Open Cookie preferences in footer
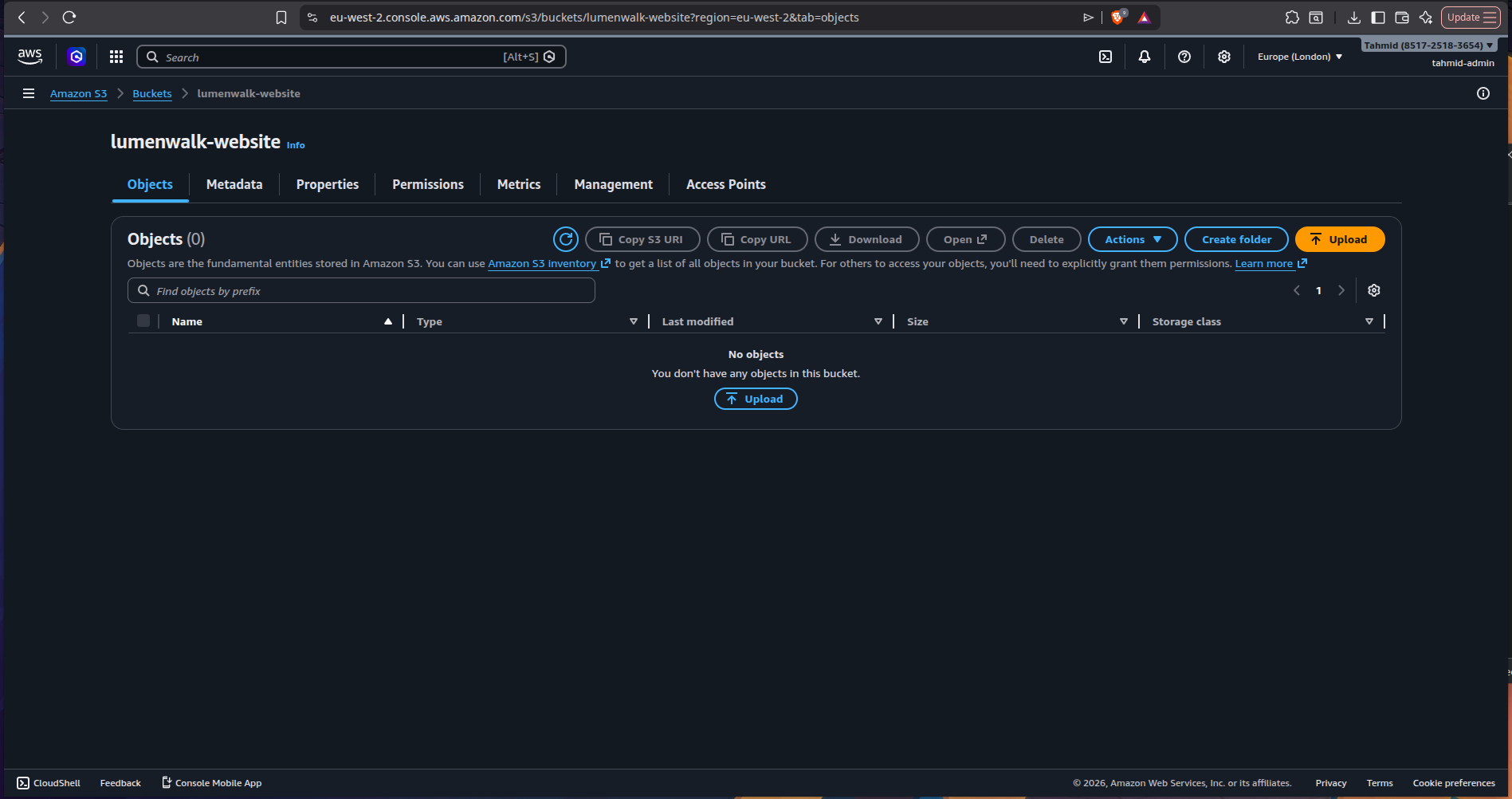The height and width of the screenshot is (799, 1512). pyautogui.click(x=1454, y=783)
